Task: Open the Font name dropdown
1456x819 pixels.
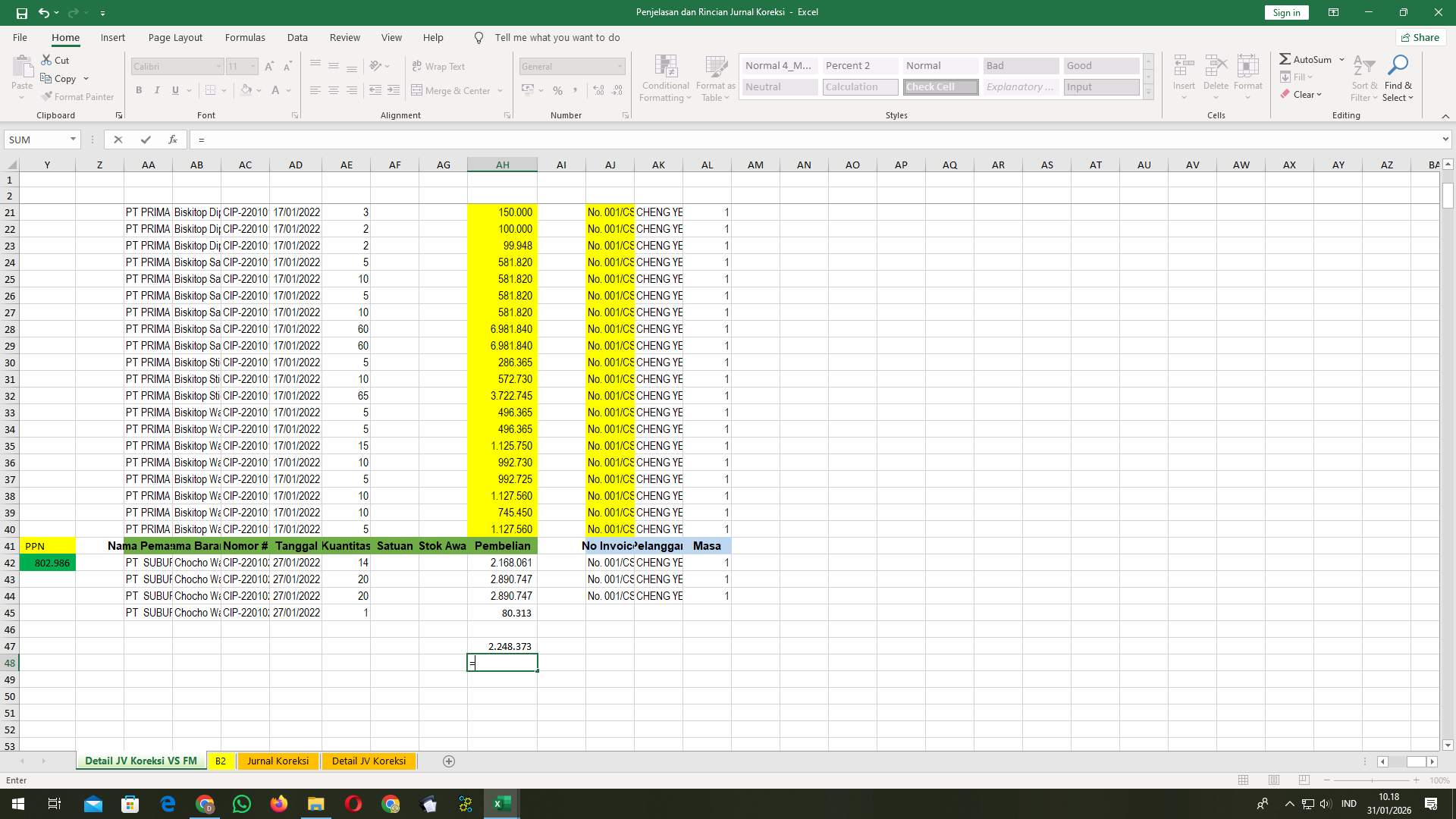Action: pos(220,66)
